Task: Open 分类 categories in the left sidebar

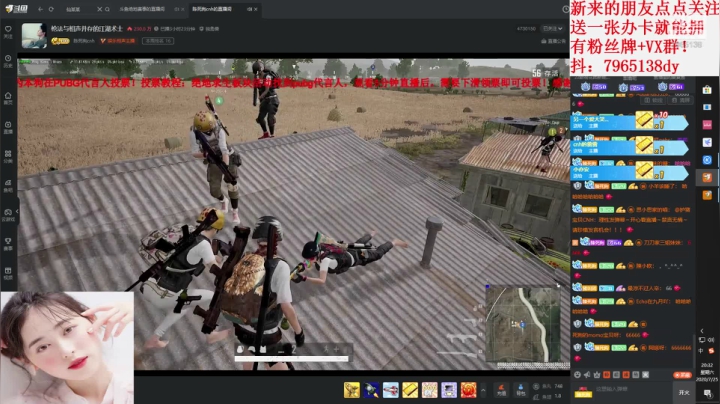Action: point(8,157)
